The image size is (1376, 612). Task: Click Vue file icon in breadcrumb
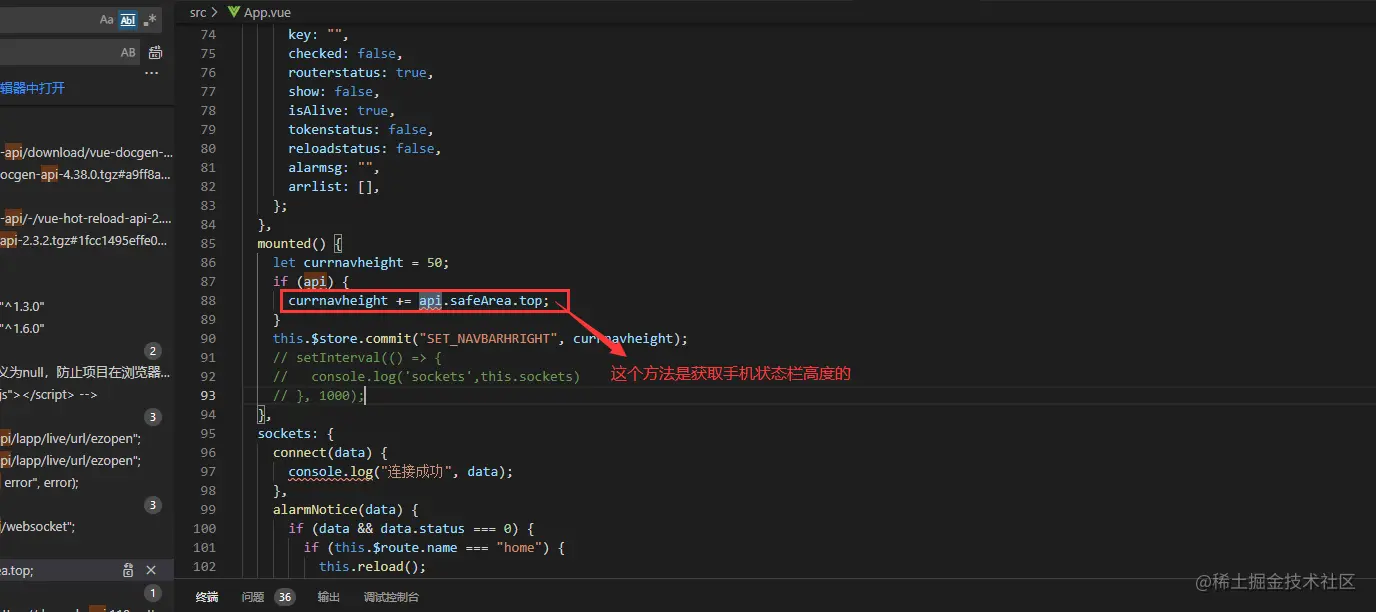coord(234,12)
